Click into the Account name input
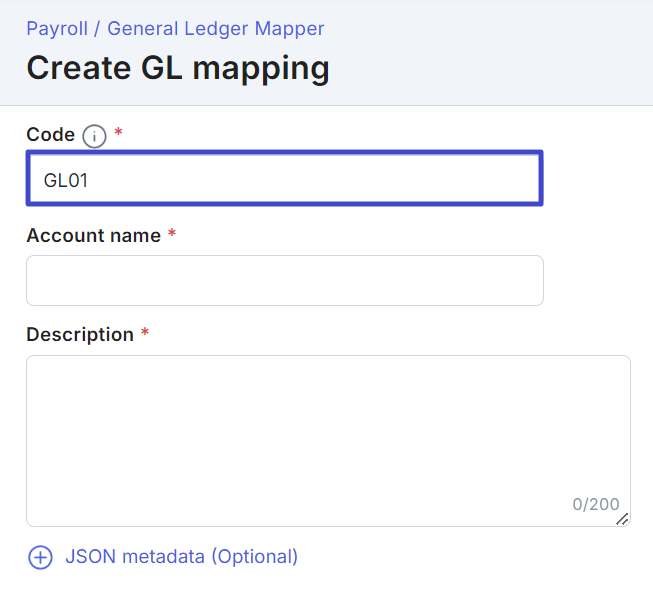The image size is (653, 596). [284, 280]
